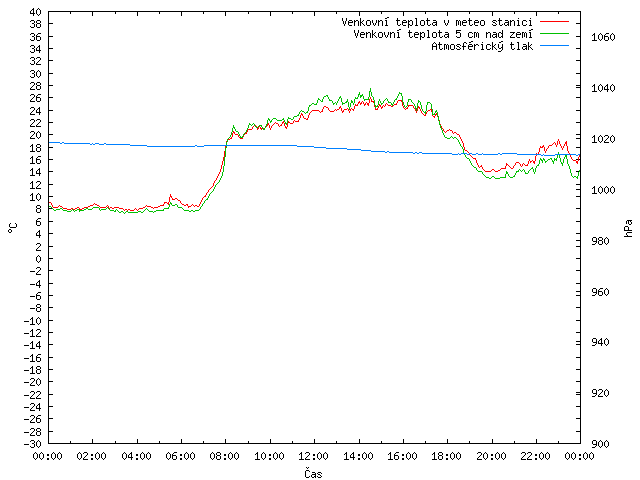This screenshot has width=640, height=480.
Task: Click the red curve's small bump near 05:30
Action: point(171,196)
